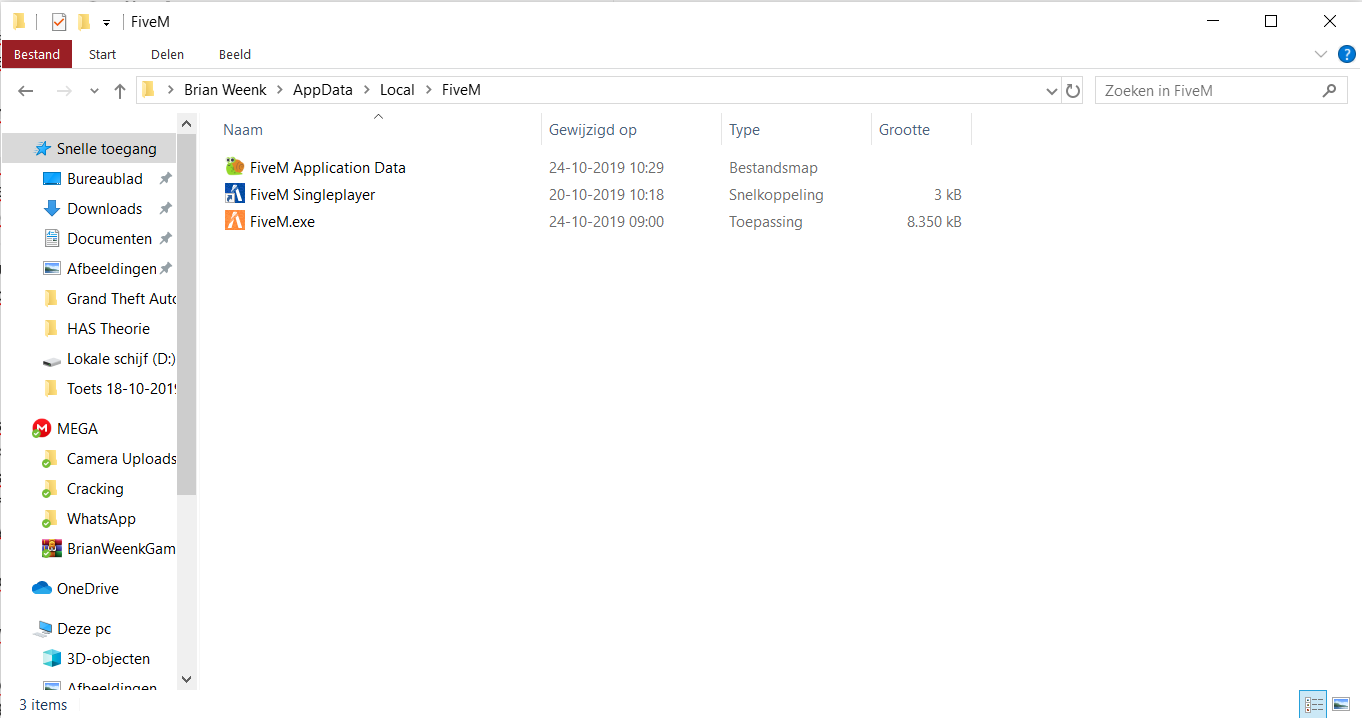Screen dimensions: 1362x718
Task: Select the FiveM Application Data folder icon
Action: tap(235, 168)
